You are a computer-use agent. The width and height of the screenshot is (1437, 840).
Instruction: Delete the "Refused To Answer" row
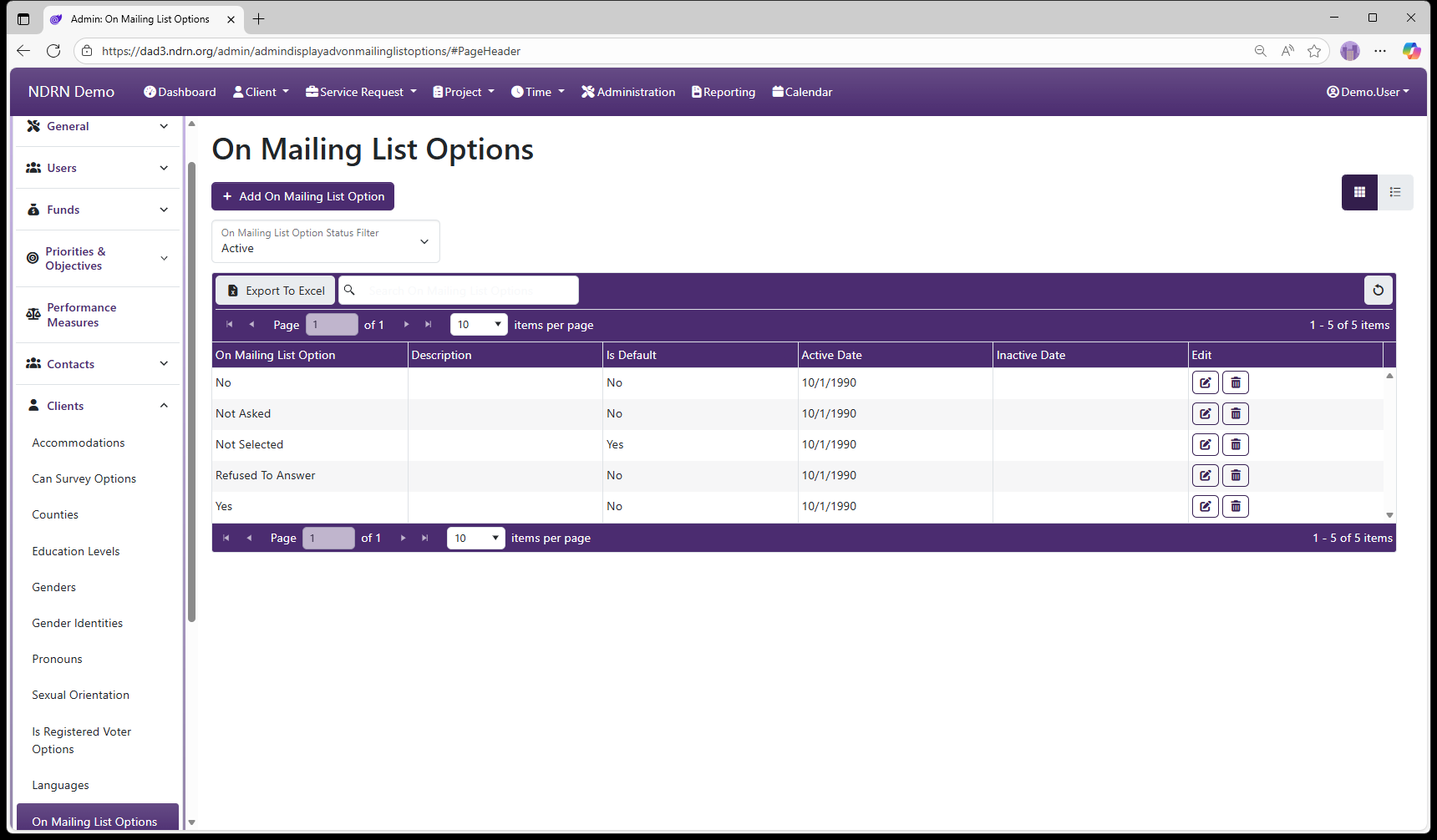1236,475
